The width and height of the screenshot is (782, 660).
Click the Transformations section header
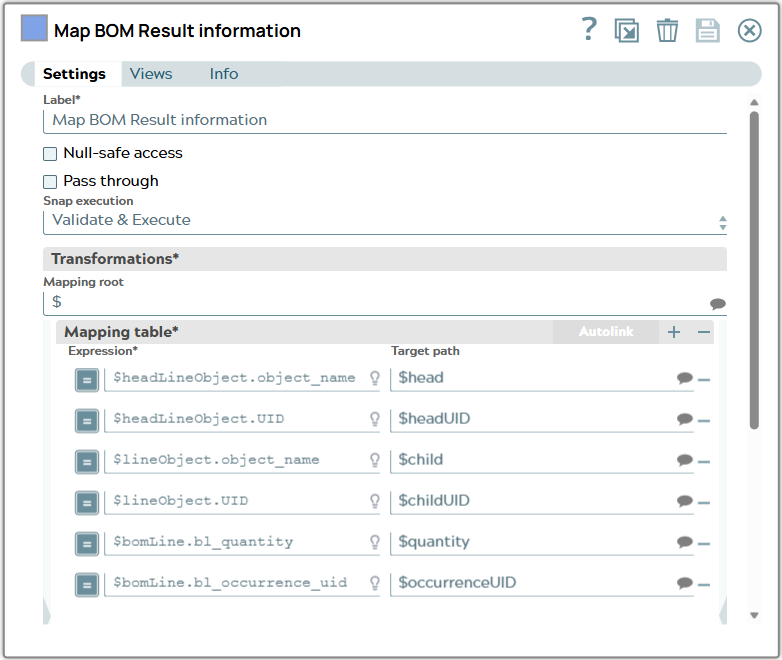point(385,259)
